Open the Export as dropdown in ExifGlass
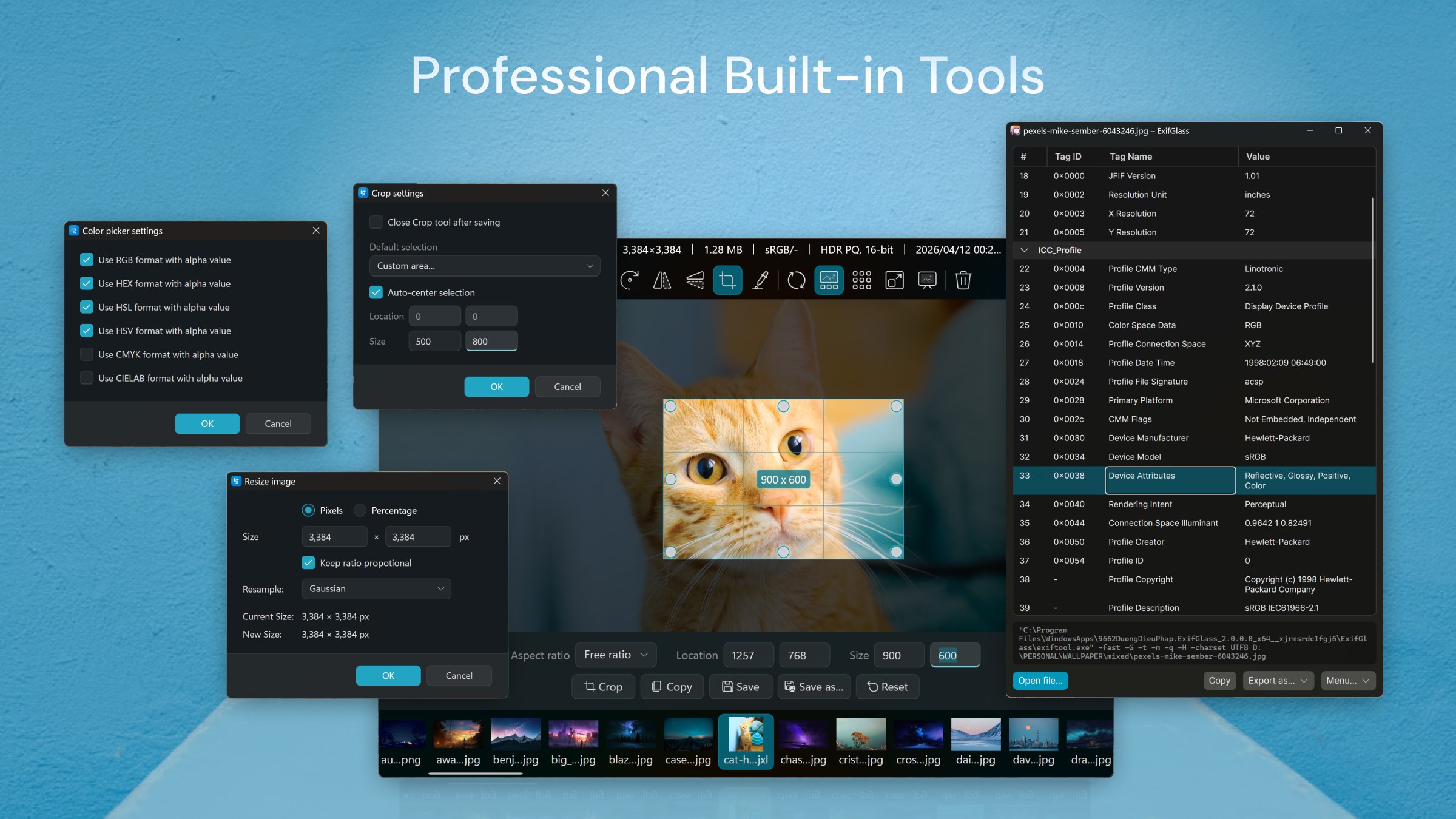This screenshot has width=1456, height=819. pyautogui.click(x=1278, y=681)
